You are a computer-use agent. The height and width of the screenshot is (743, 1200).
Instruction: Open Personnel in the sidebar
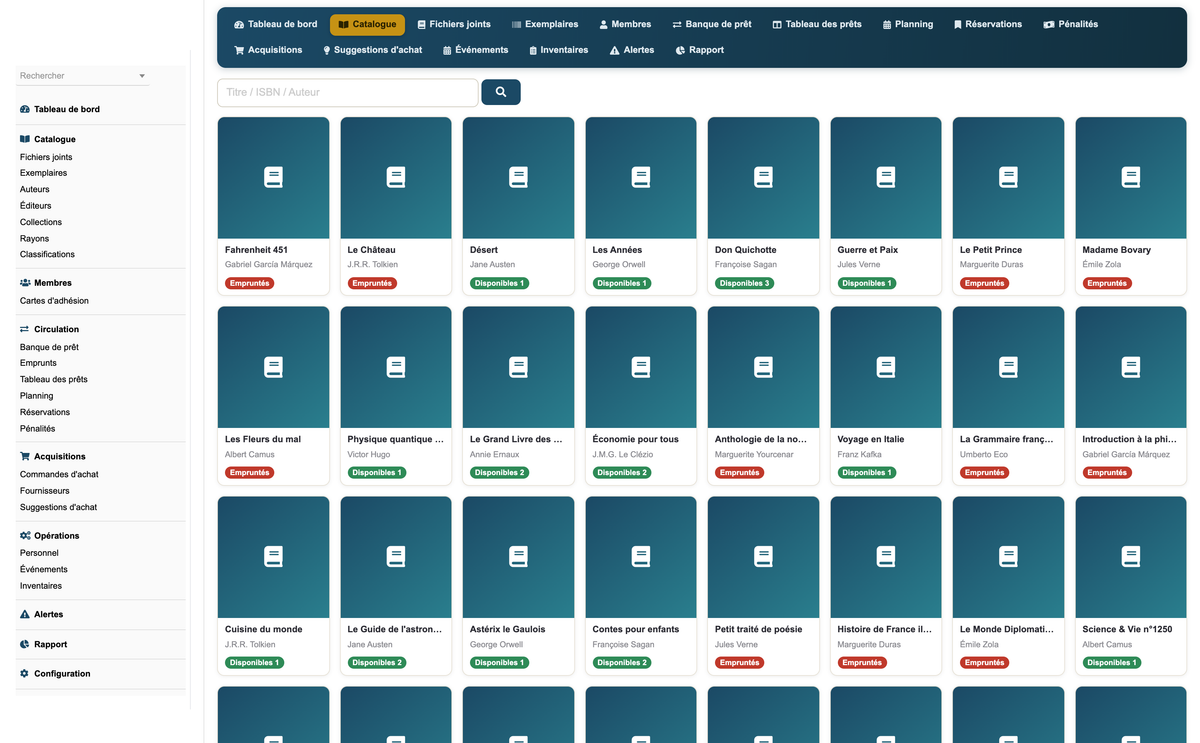[40, 553]
